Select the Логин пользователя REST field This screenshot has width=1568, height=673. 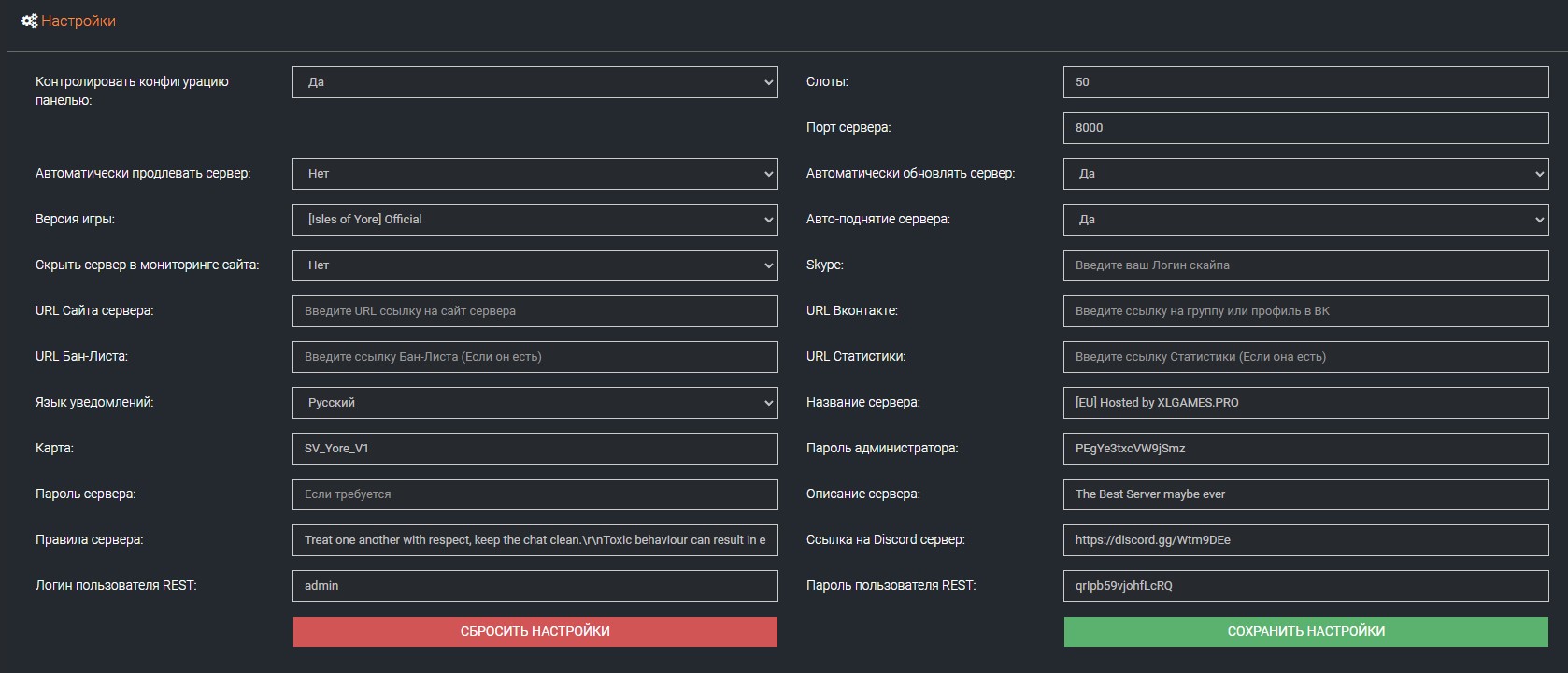535,586
